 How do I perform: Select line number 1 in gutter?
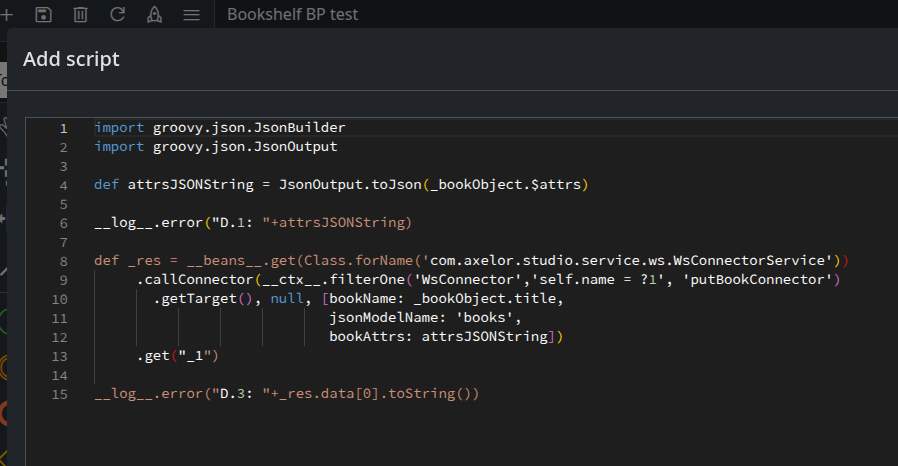(x=63, y=128)
